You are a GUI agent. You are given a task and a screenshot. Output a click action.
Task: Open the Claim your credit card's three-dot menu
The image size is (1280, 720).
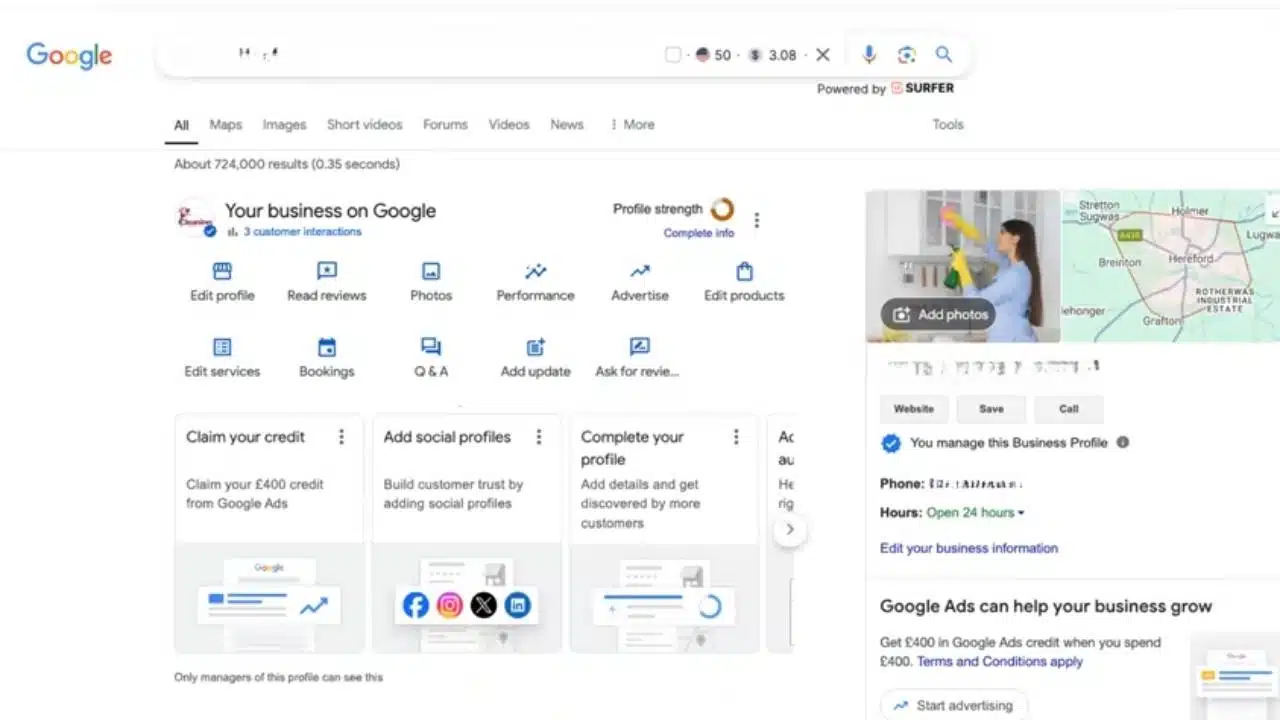point(341,437)
